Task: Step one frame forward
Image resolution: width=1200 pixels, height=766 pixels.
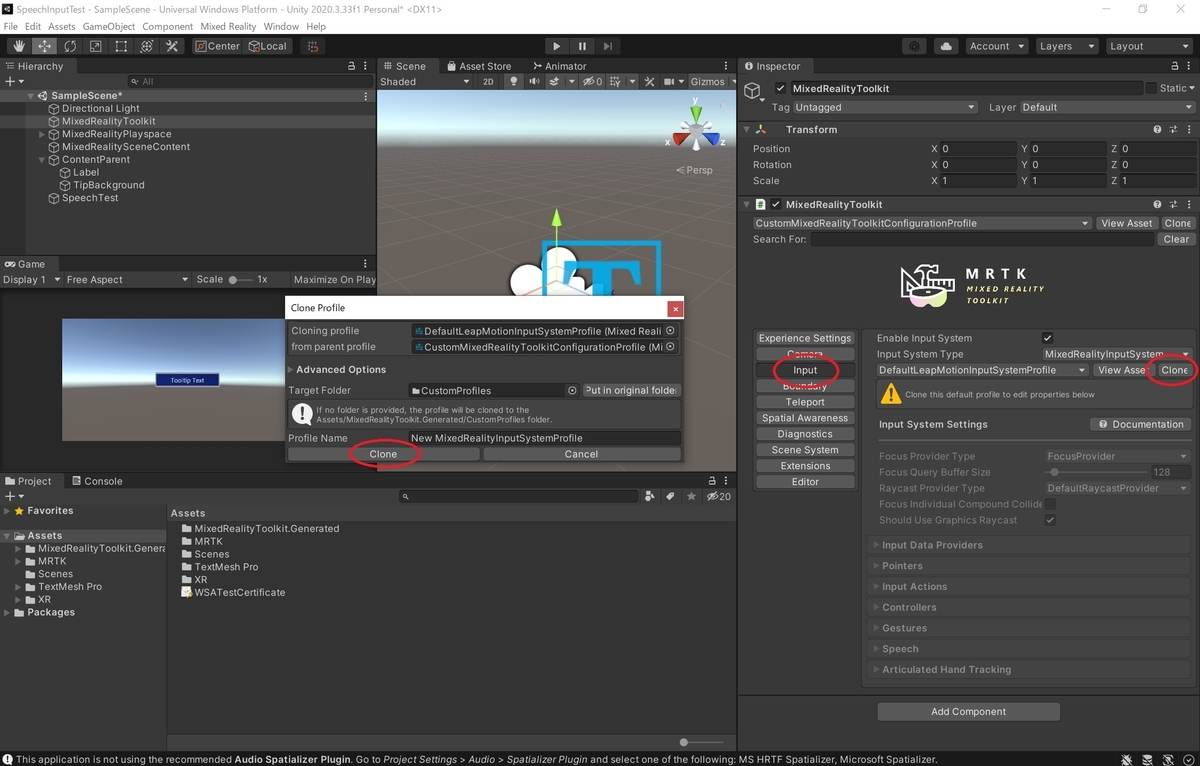Action: (608, 46)
